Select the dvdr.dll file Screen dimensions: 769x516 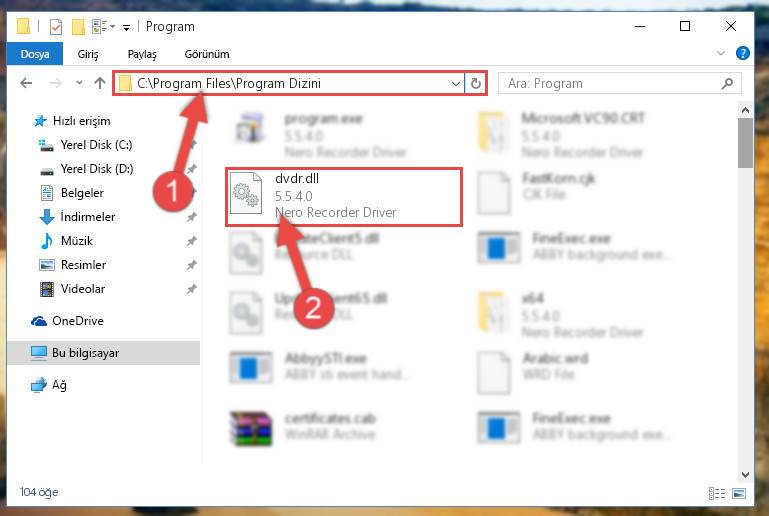pyautogui.click(x=344, y=197)
